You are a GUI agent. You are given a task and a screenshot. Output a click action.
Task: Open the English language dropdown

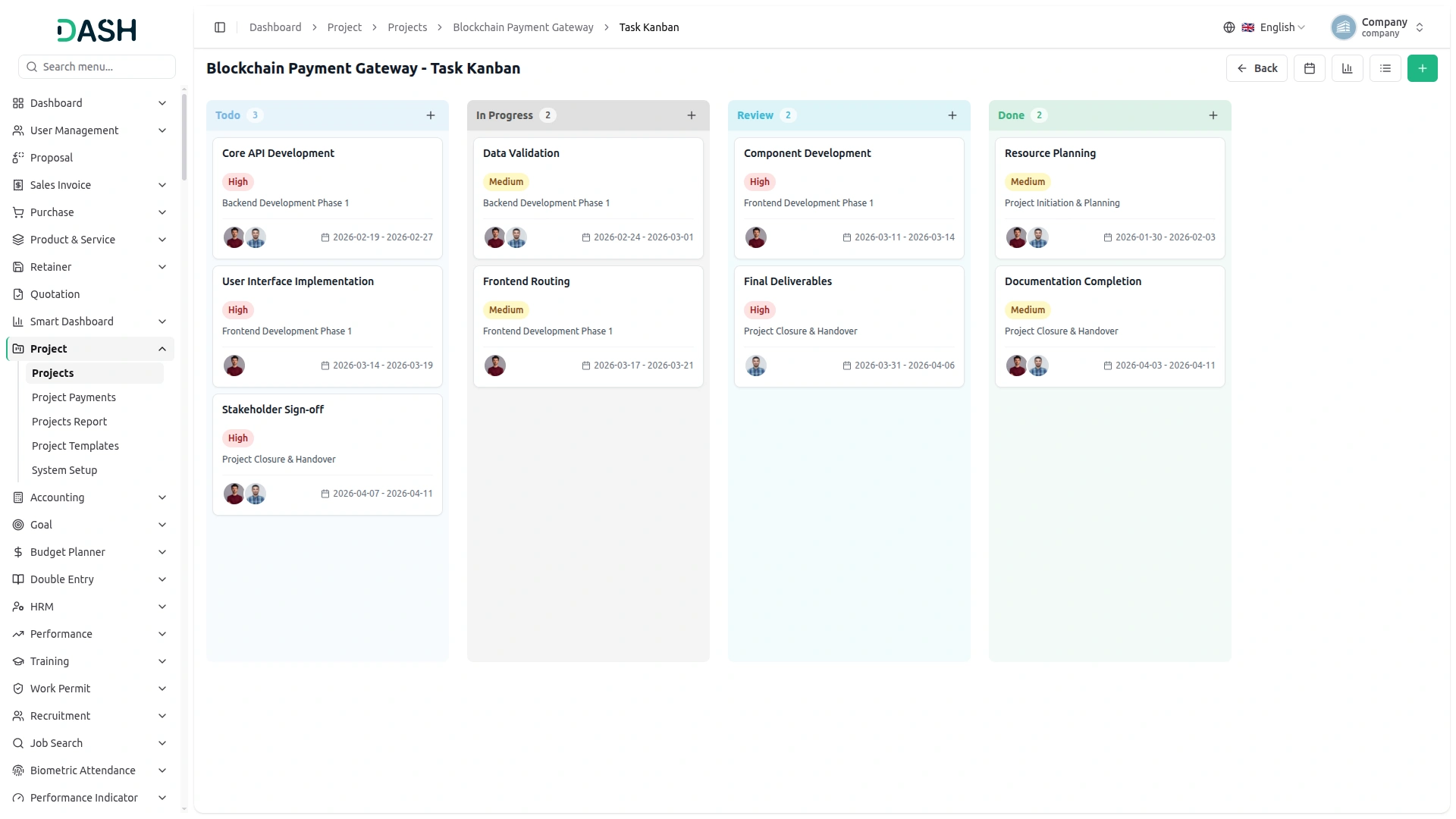[x=1265, y=27]
